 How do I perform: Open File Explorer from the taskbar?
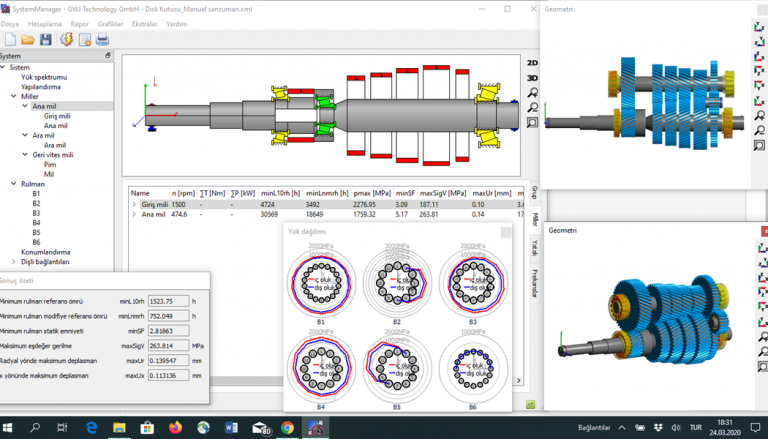(119, 428)
